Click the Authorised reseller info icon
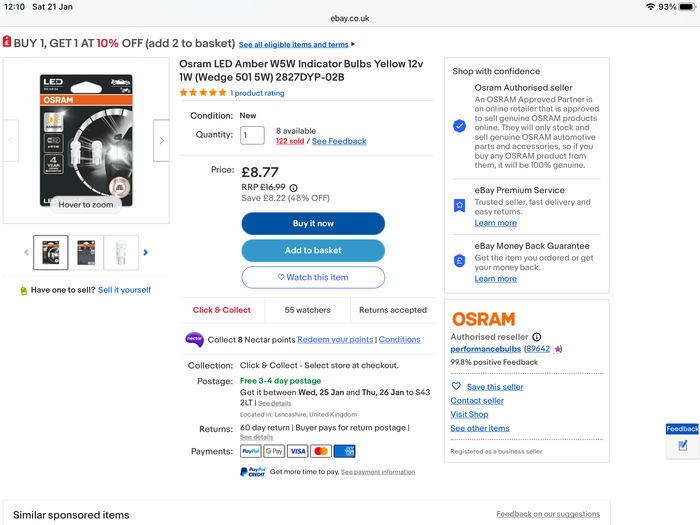Image resolution: width=700 pixels, height=525 pixels. [x=537, y=337]
